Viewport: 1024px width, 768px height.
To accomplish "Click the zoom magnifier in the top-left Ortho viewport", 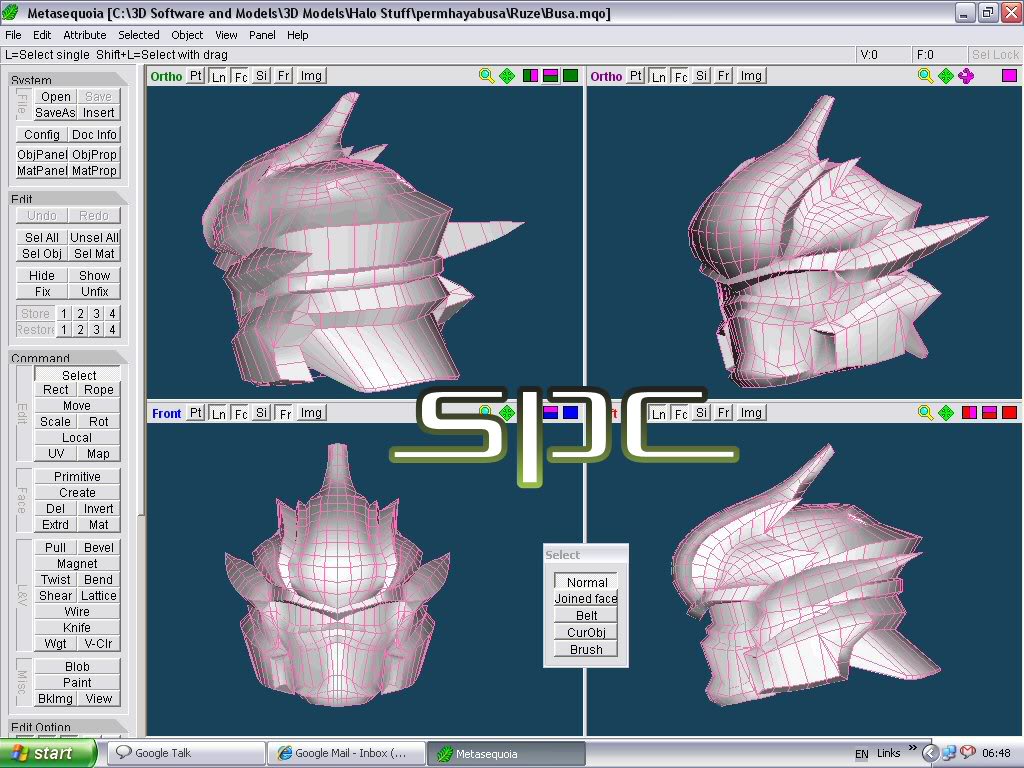I will (x=486, y=76).
